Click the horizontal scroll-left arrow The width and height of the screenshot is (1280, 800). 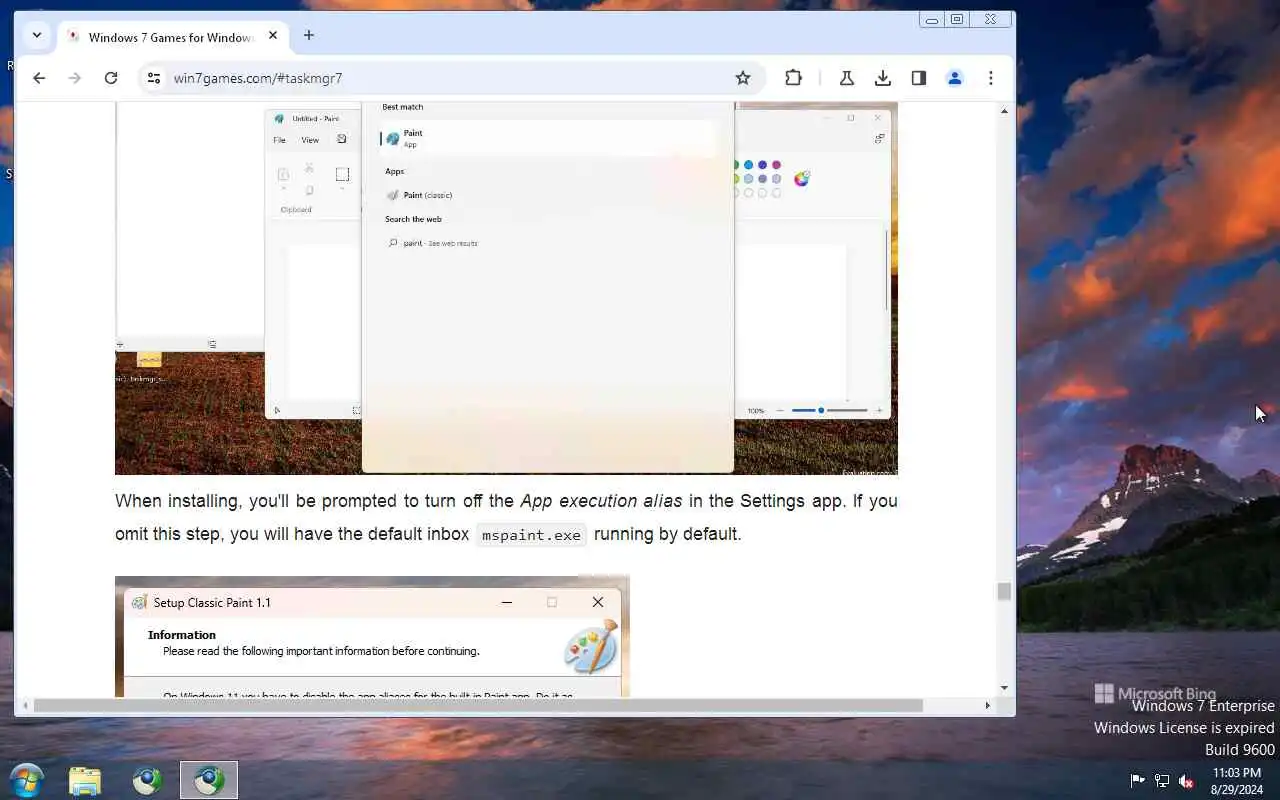(25, 705)
